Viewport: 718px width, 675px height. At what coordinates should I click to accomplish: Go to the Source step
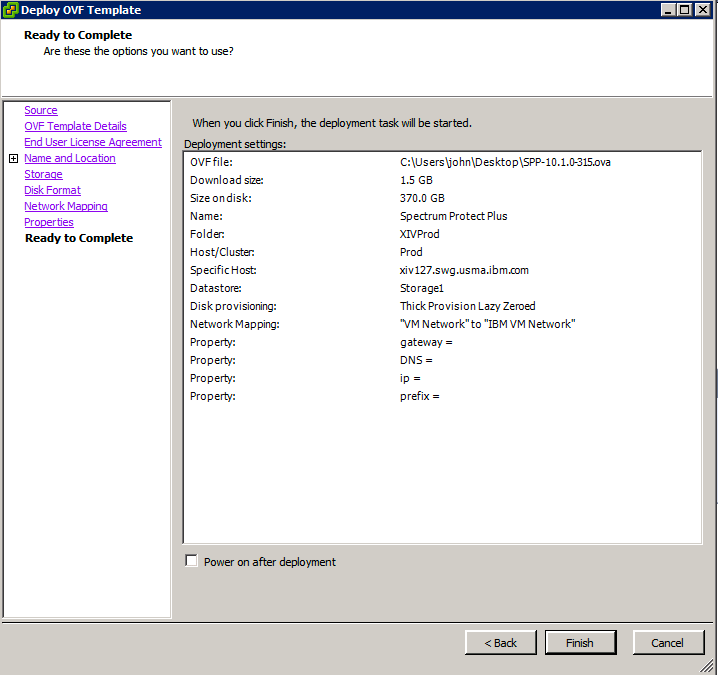pos(41,110)
